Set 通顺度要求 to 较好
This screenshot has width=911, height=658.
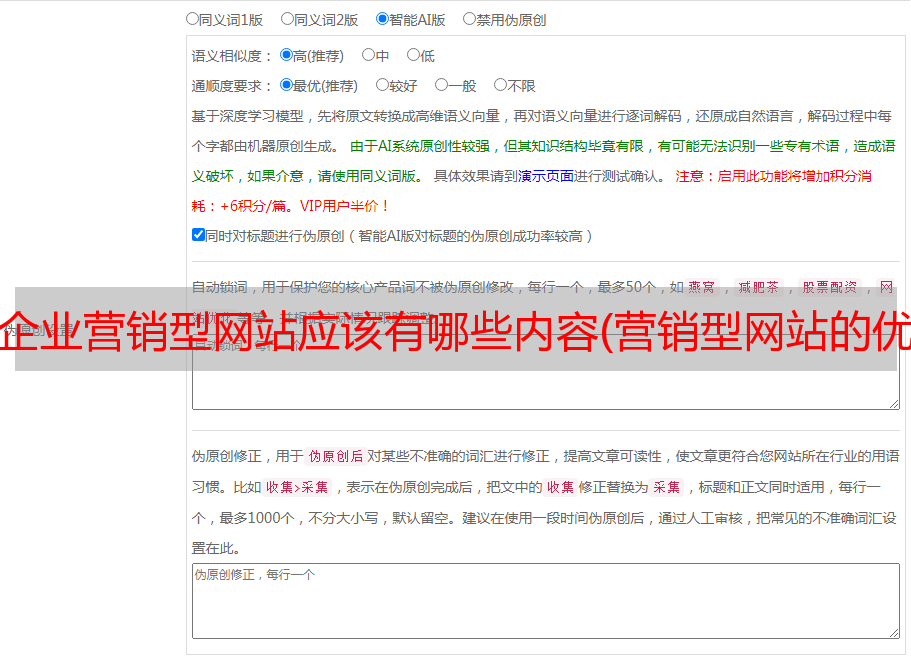click(382, 85)
